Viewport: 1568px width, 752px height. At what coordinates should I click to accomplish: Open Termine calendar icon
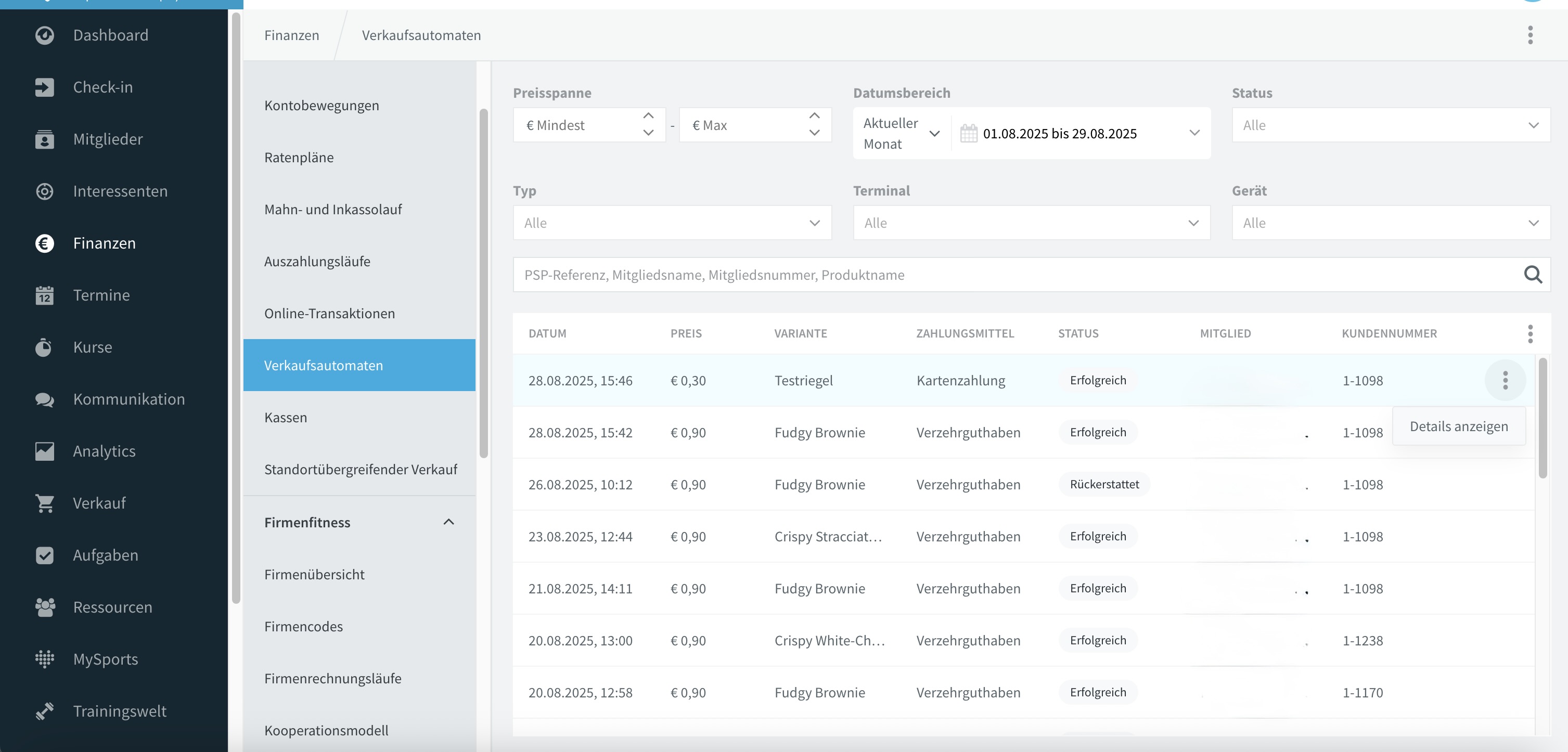(44, 296)
